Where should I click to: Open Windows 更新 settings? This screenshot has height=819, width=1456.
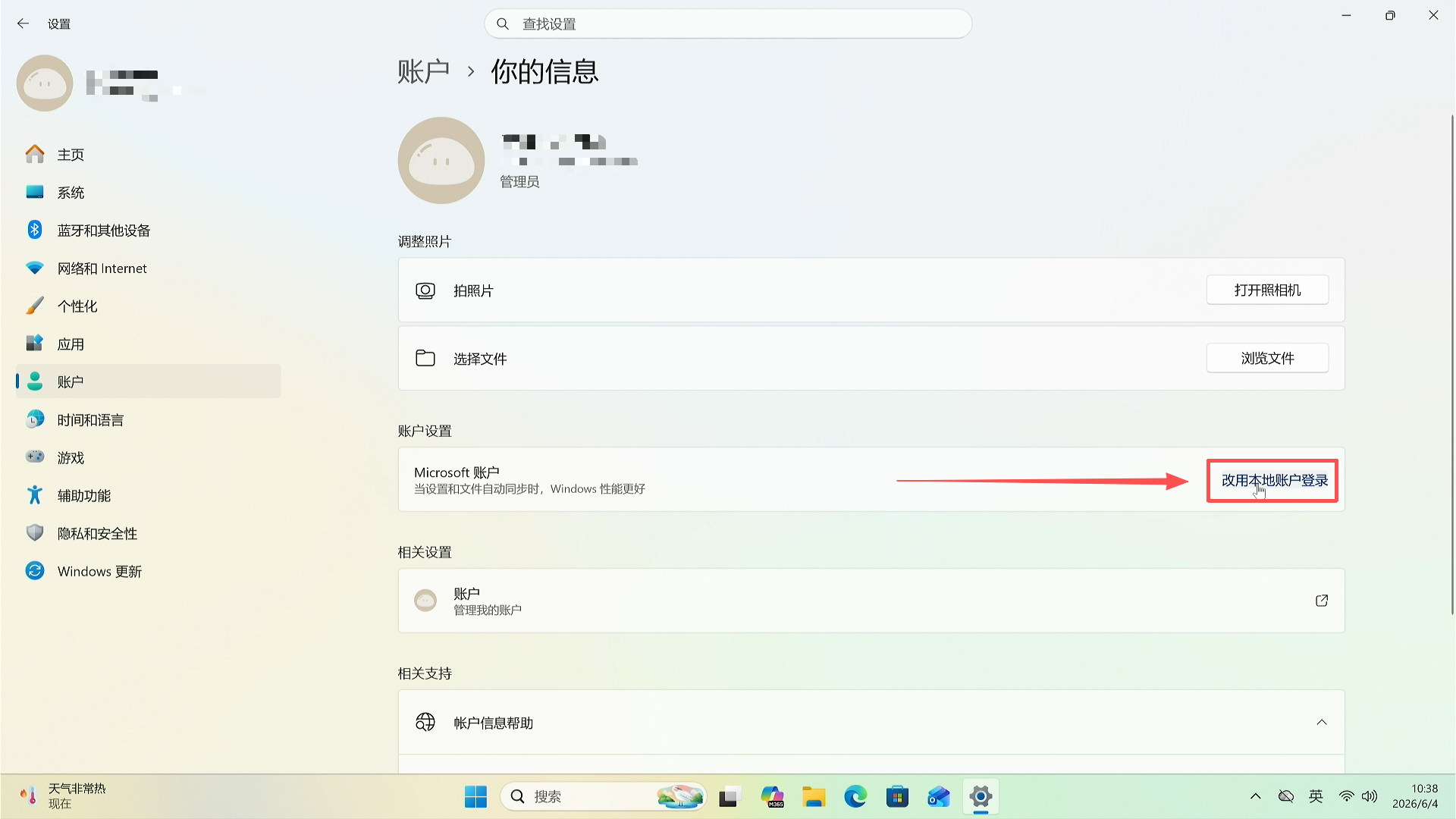[x=148, y=571]
